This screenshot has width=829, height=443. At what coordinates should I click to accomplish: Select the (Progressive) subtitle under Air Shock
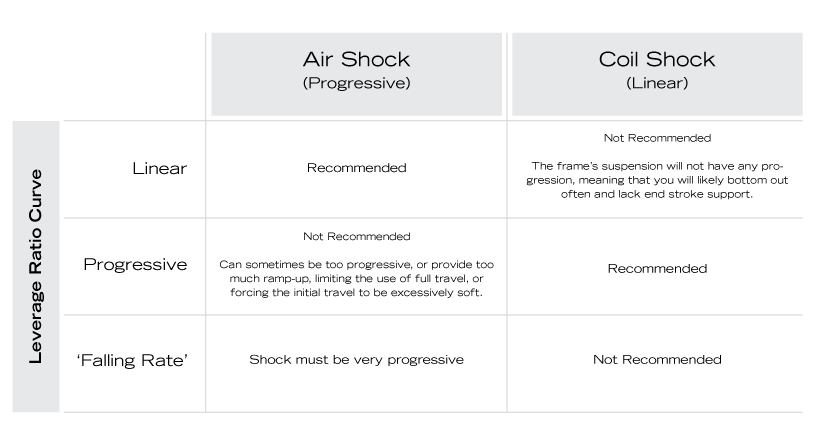point(356,84)
